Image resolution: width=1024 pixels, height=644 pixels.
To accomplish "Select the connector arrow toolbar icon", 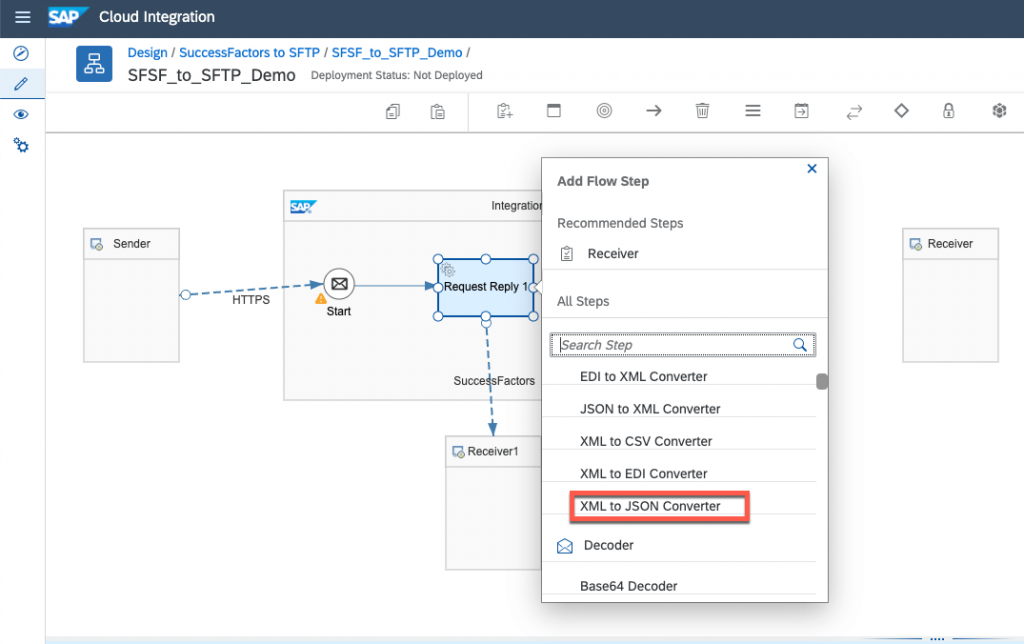I will (654, 110).
